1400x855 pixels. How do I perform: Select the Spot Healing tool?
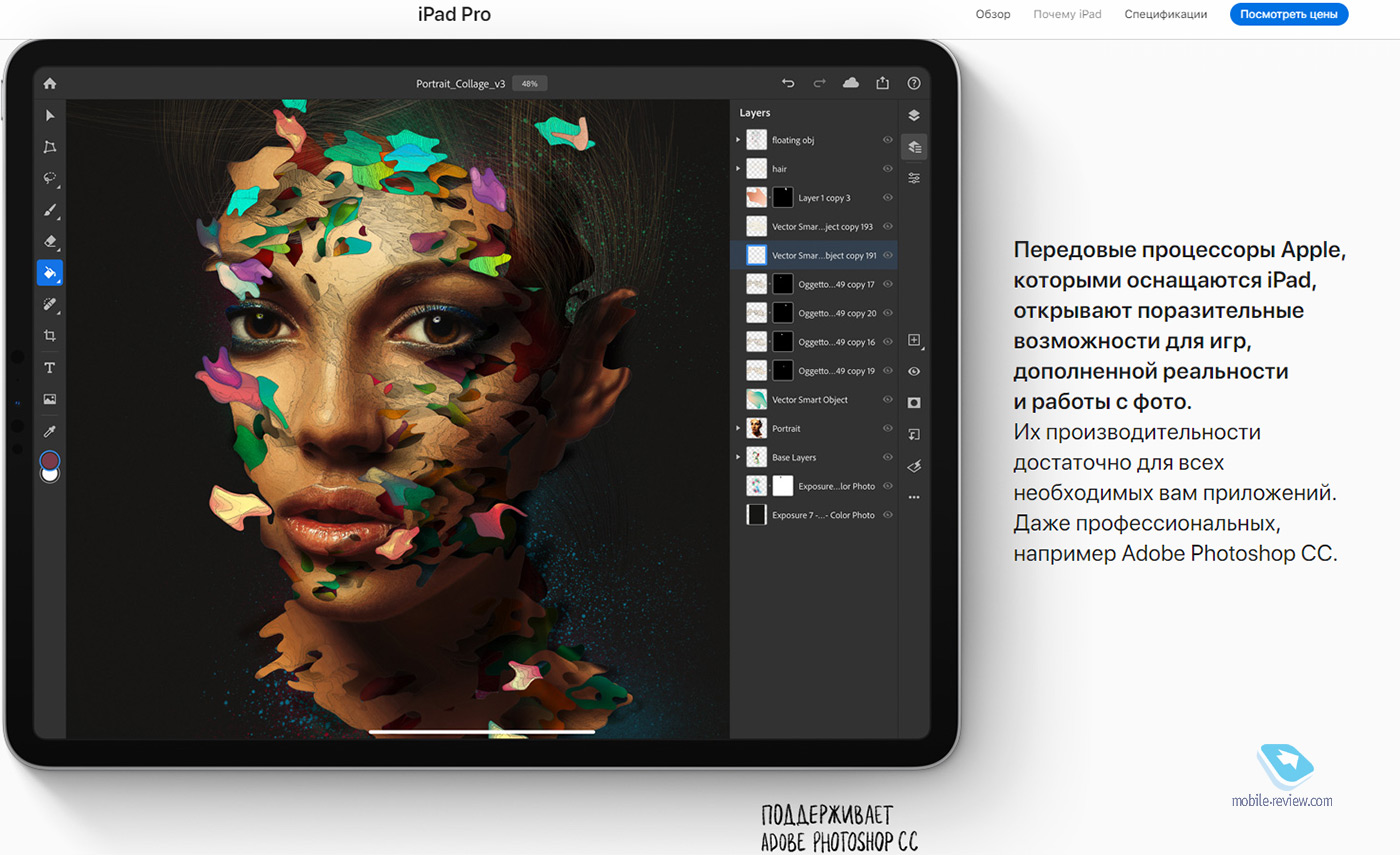(50, 304)
